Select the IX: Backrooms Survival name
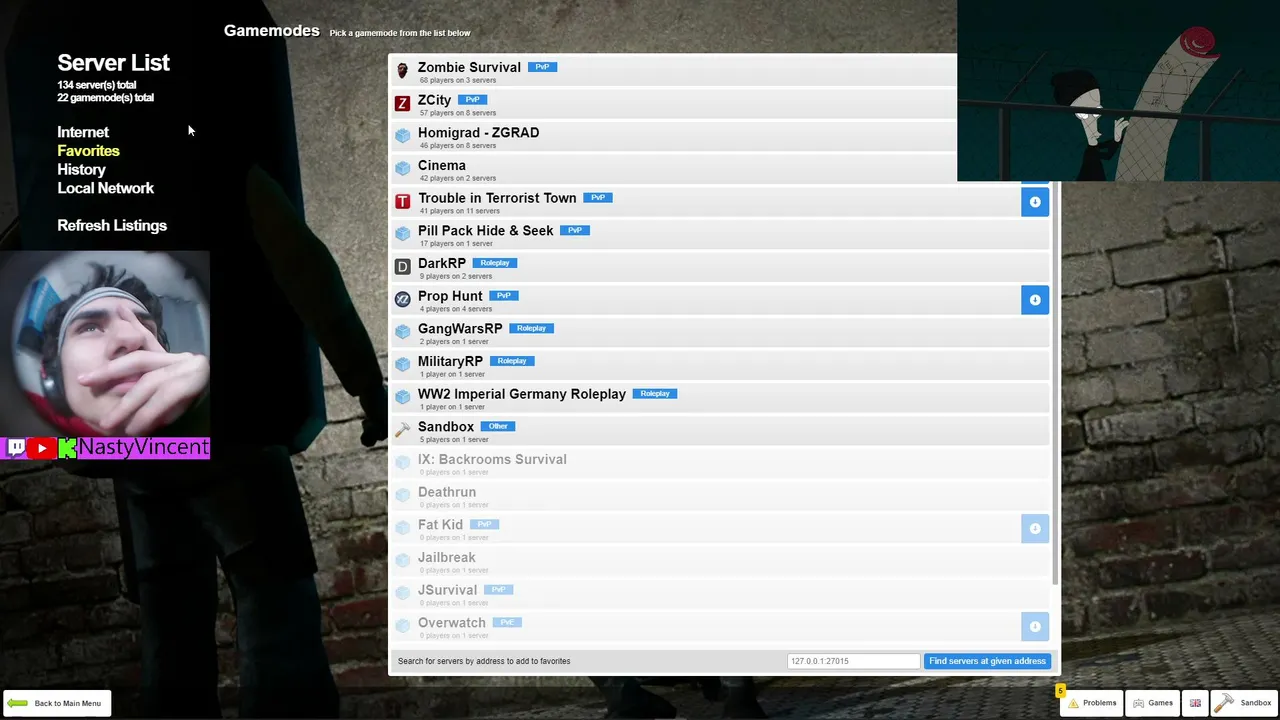1280x720 pixels. point(492,459)
